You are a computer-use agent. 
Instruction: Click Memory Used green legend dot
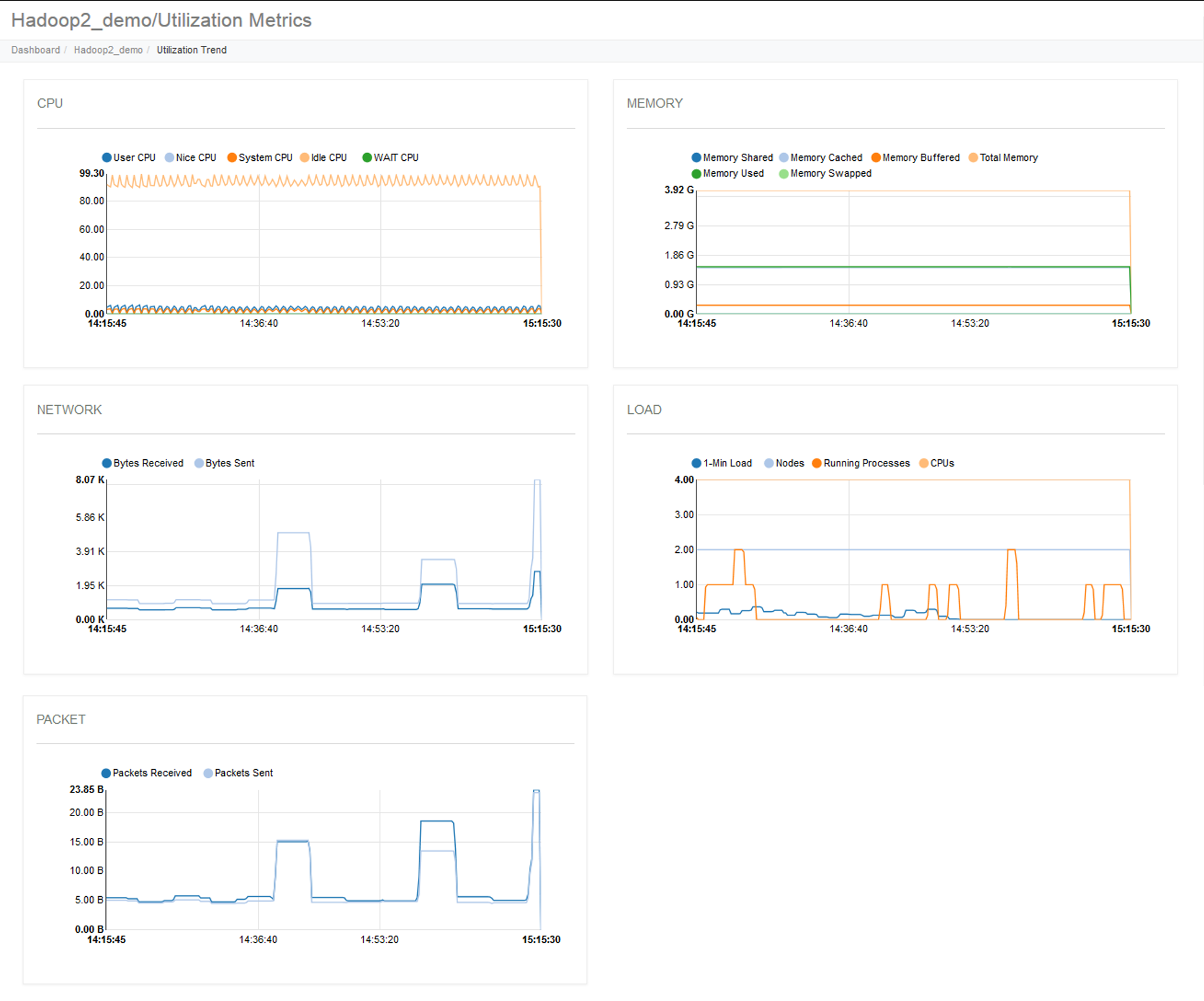(696, 174)
